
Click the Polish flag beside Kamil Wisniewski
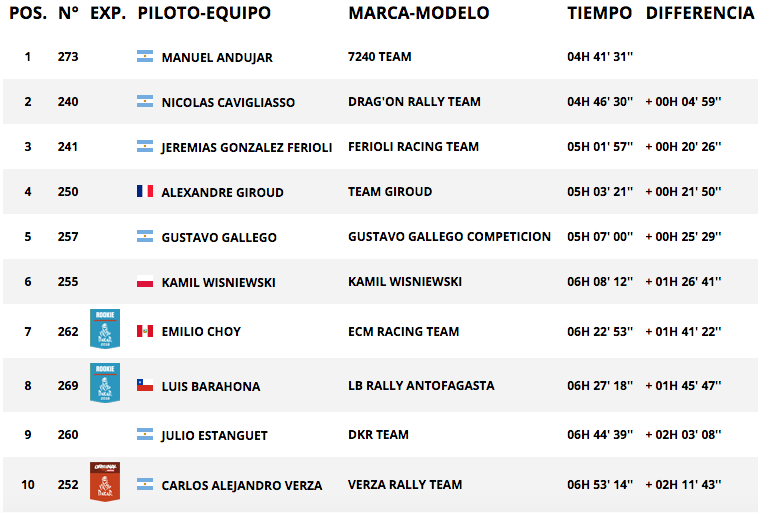pos(145,283)
